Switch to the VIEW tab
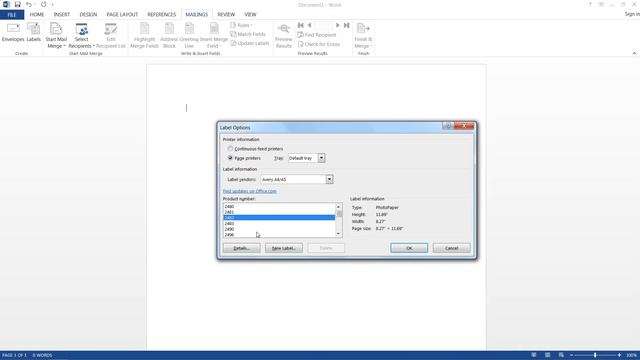This screenshot has height=360, width=640. click(250, 15)
